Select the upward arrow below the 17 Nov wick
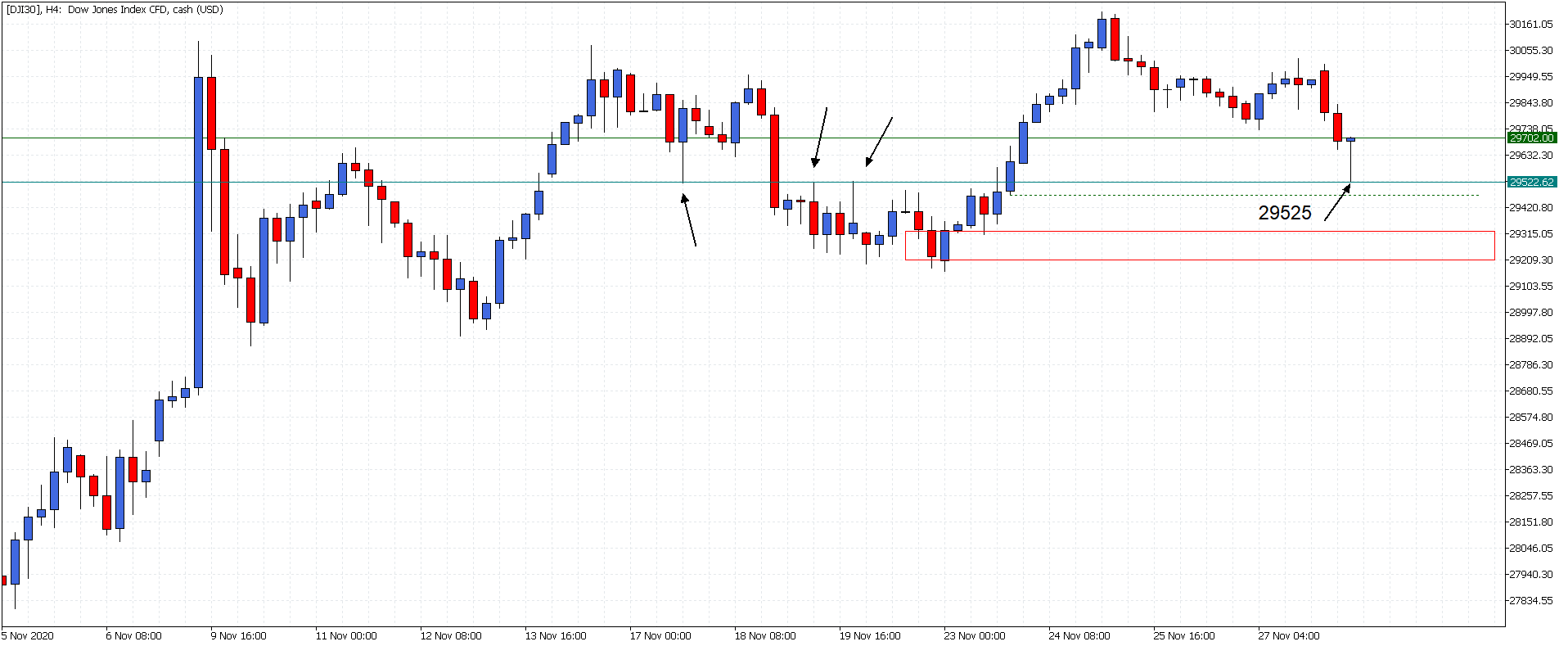Image resolution: width=1568 pixels, height=646 pixels. (689, 219)
